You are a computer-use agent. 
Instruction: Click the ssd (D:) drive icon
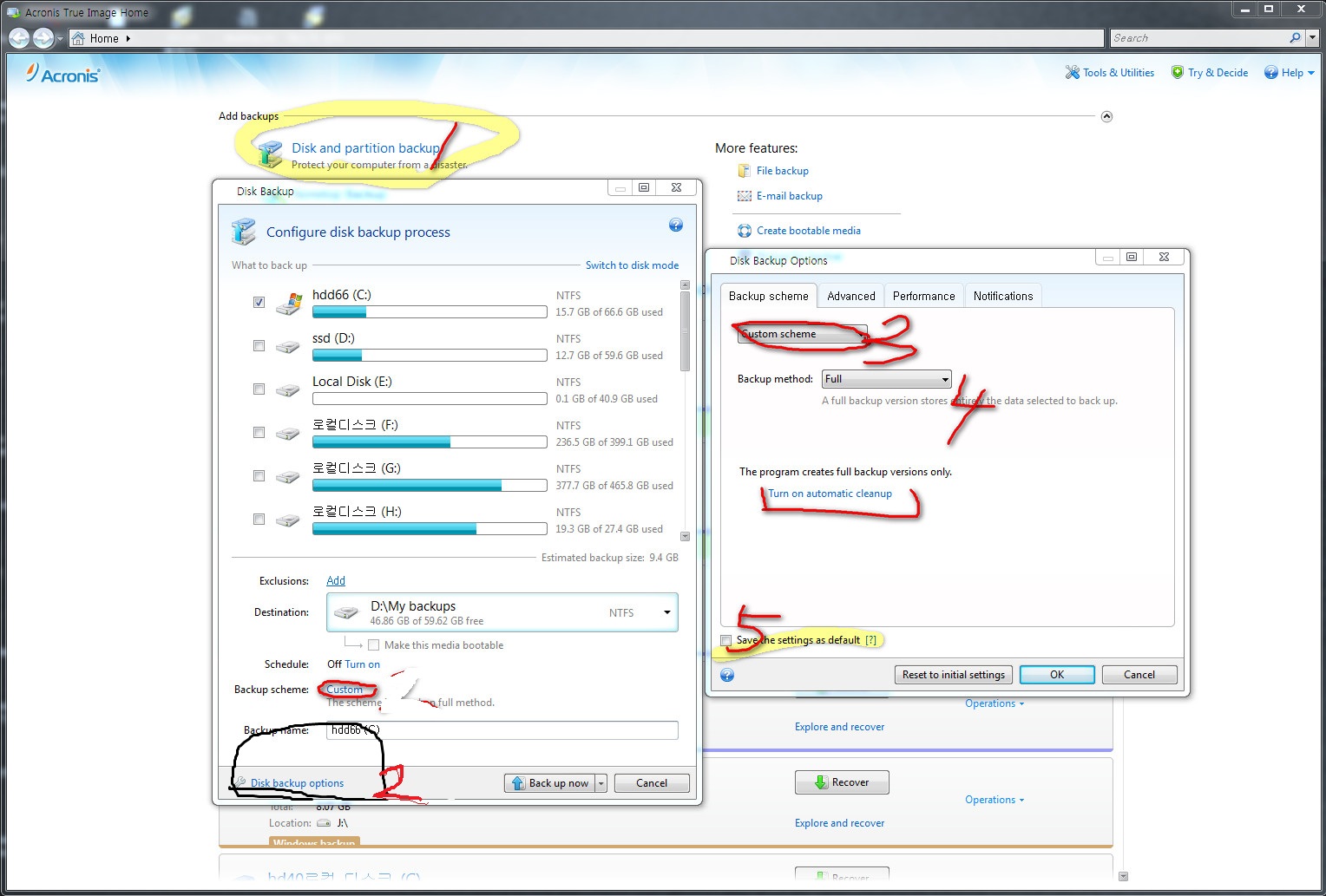coord(287,347)
